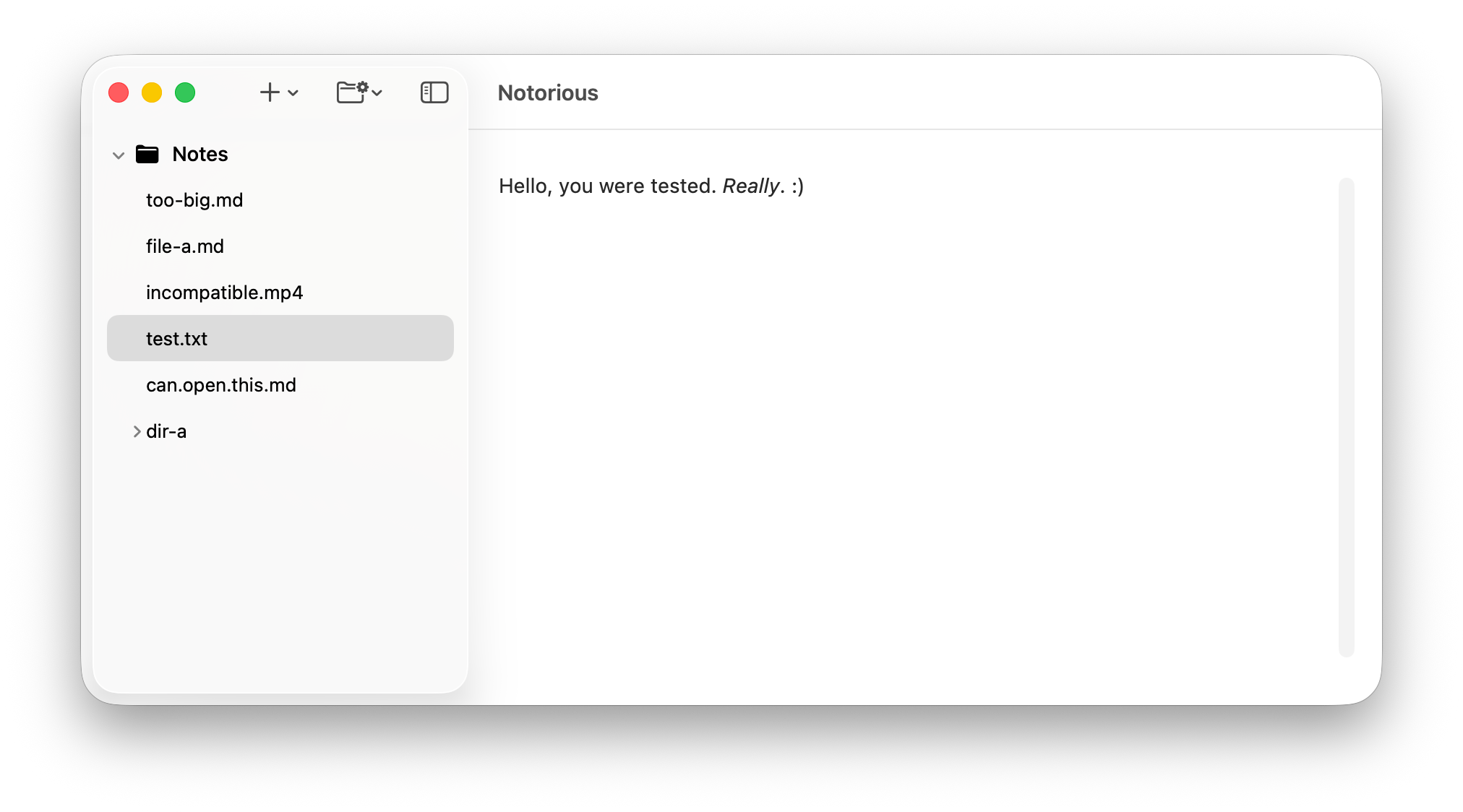Collapse the Notes folder chevron

pyautogui.click(x=119, y=155)
